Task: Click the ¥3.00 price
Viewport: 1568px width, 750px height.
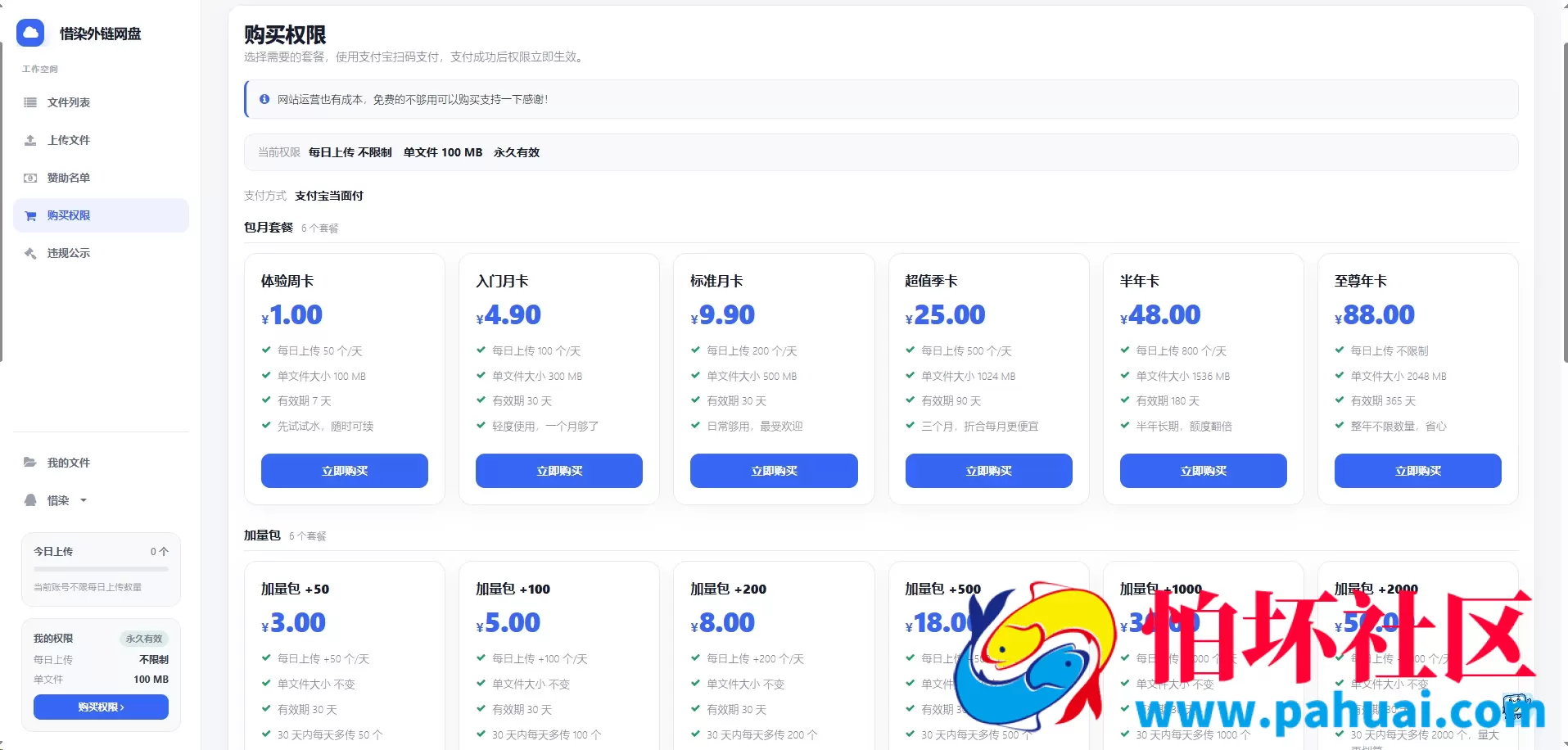Action: (293, 623)
